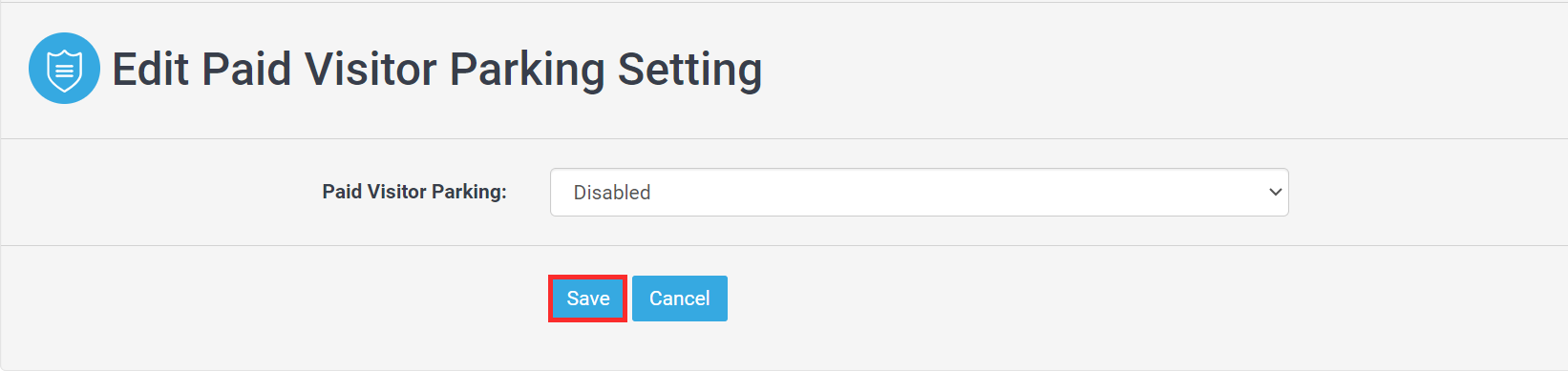The width and height of the screenshot is (1568, 371).
Task: Click the chevron arrow in the parking dropdown
Action: pos(1275,193)
